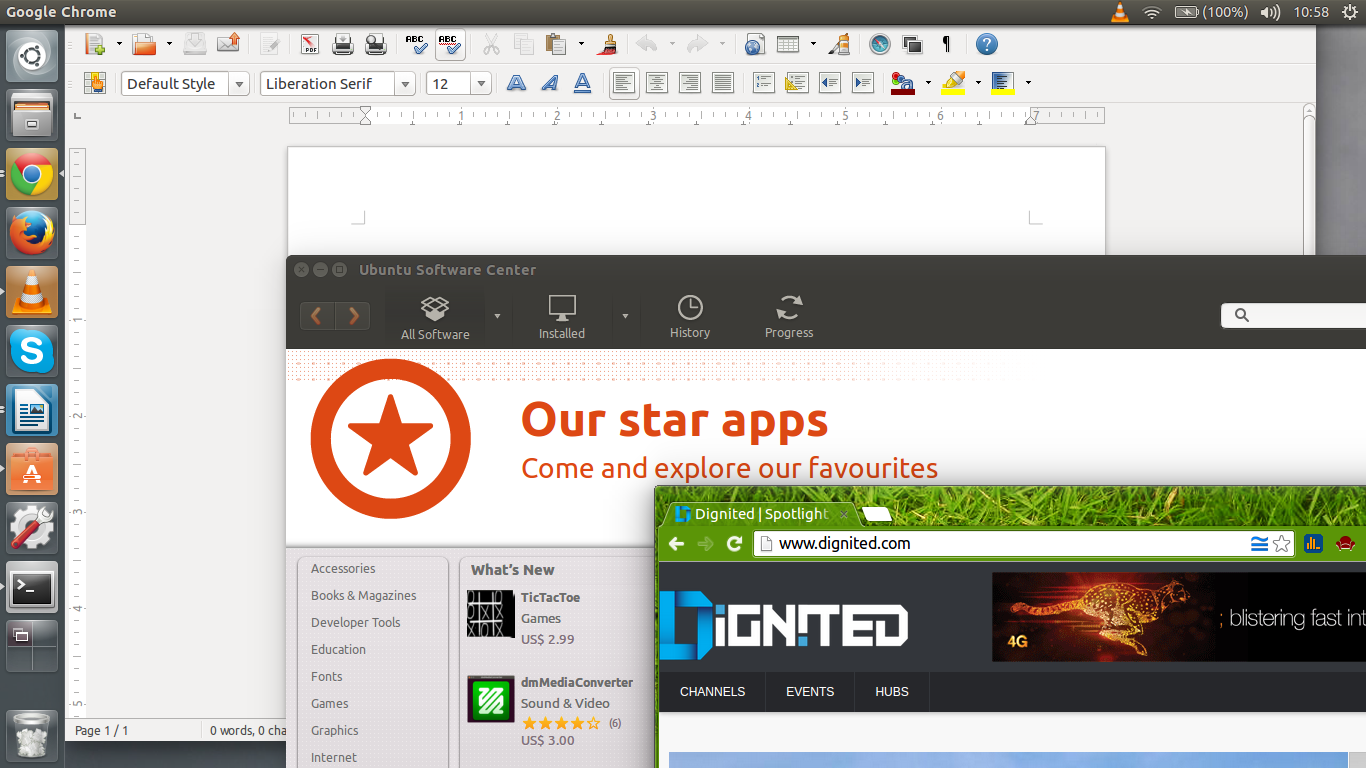Apply dark red font color swatch

pyautogui.click(x=903, y=83)
